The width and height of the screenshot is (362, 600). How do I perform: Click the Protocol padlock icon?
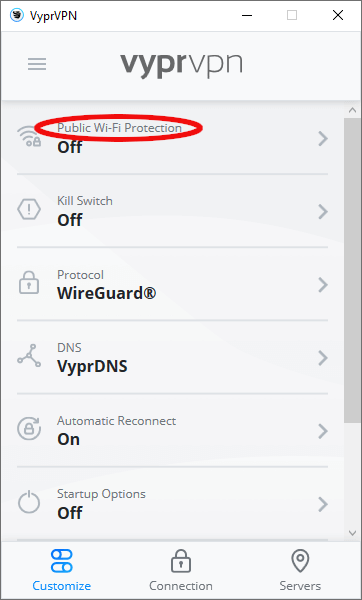29,283
